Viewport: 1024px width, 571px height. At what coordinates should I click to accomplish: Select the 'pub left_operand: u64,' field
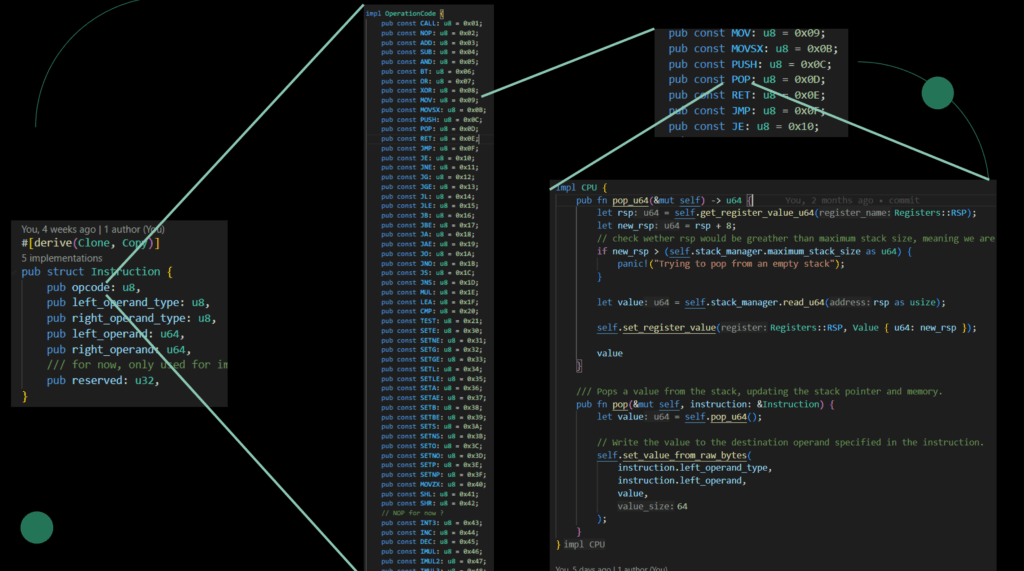point(116,334)
